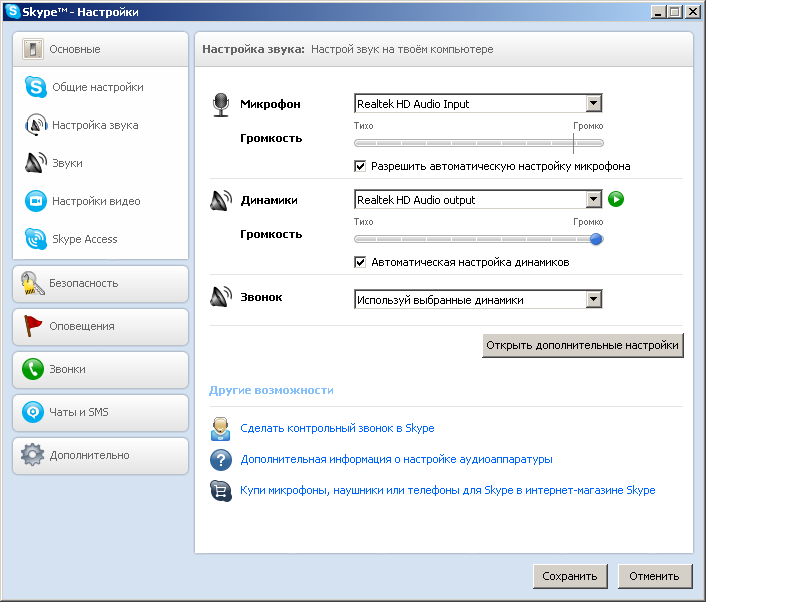Screen dimensions: 800x602
Task: Open link to buy microphones in Skype shop
Action: [448, 490]
